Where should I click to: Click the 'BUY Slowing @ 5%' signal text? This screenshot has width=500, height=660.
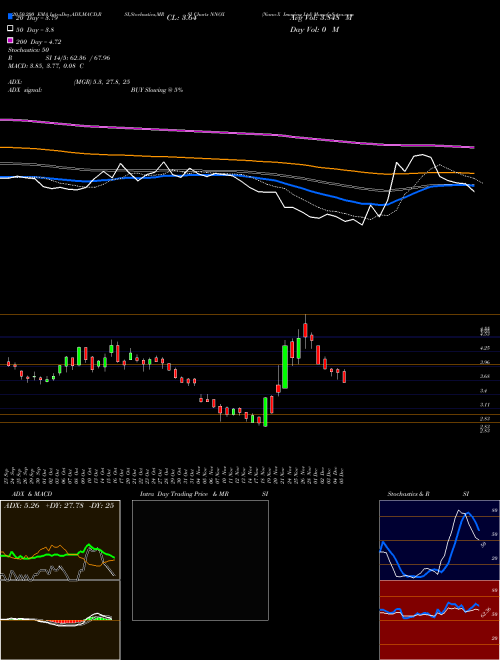(x=157, y=90)
